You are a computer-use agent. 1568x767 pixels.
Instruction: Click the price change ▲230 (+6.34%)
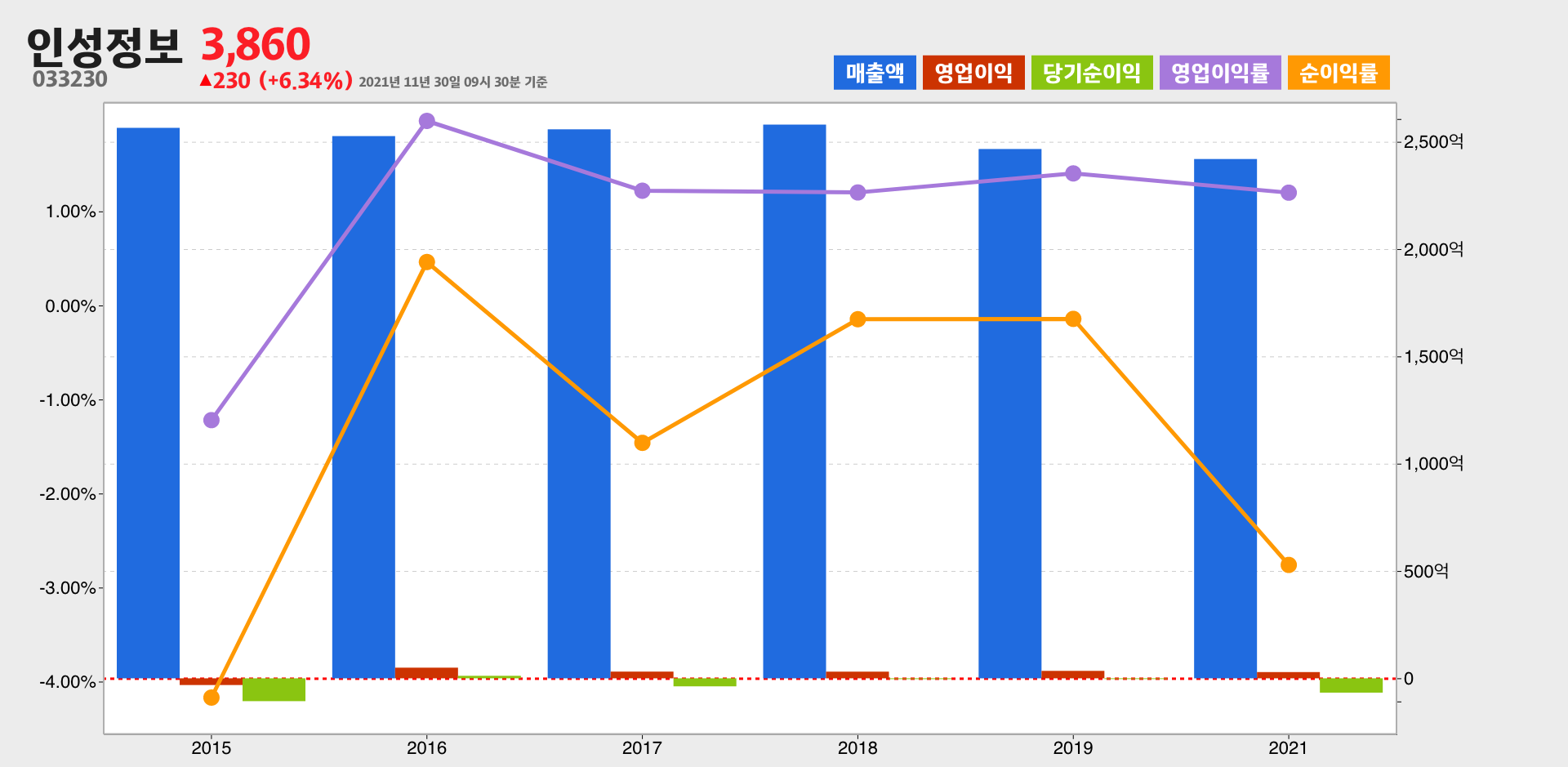click(276, 81)
